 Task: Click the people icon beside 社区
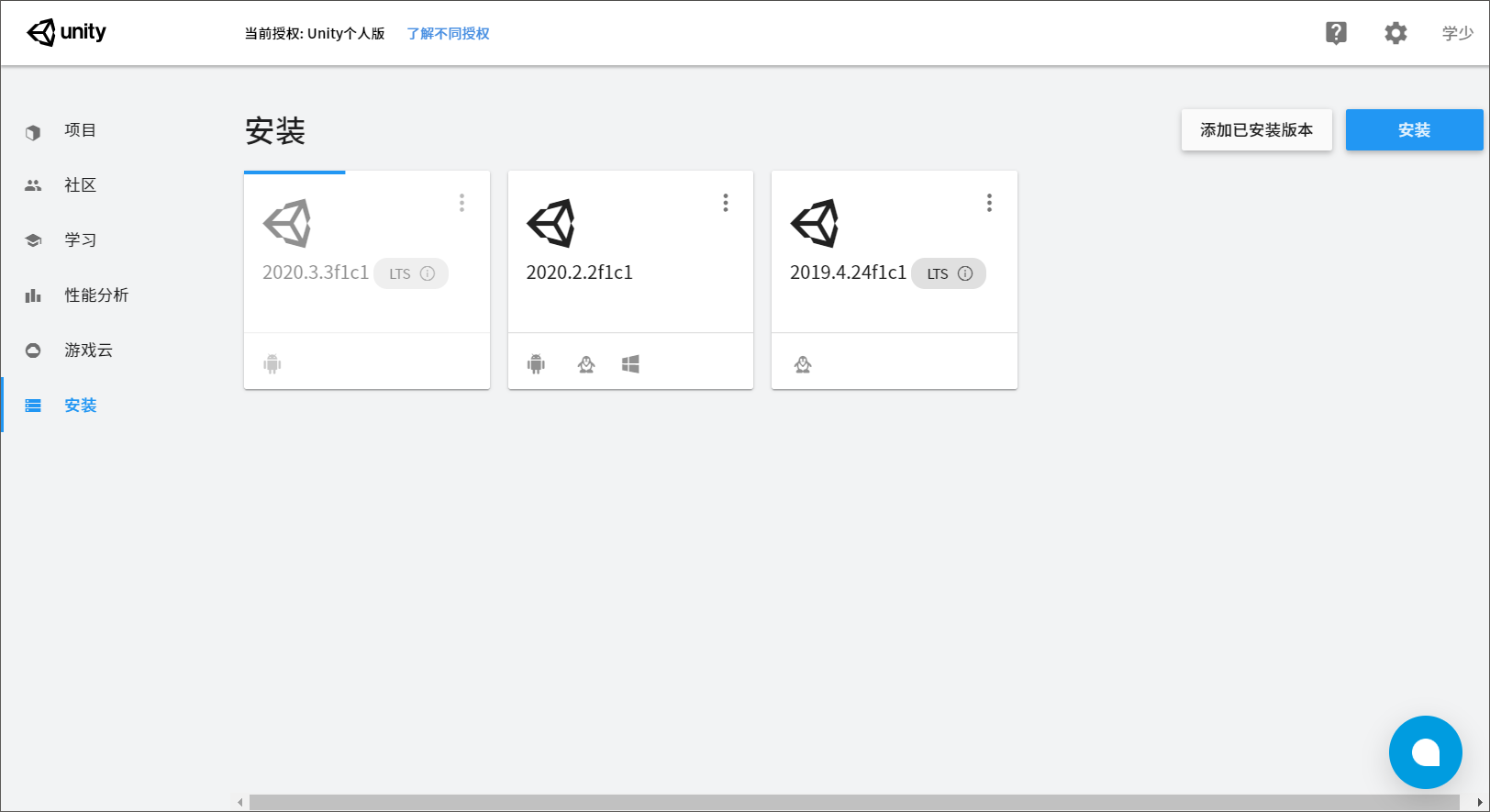[x=33, y=185]
